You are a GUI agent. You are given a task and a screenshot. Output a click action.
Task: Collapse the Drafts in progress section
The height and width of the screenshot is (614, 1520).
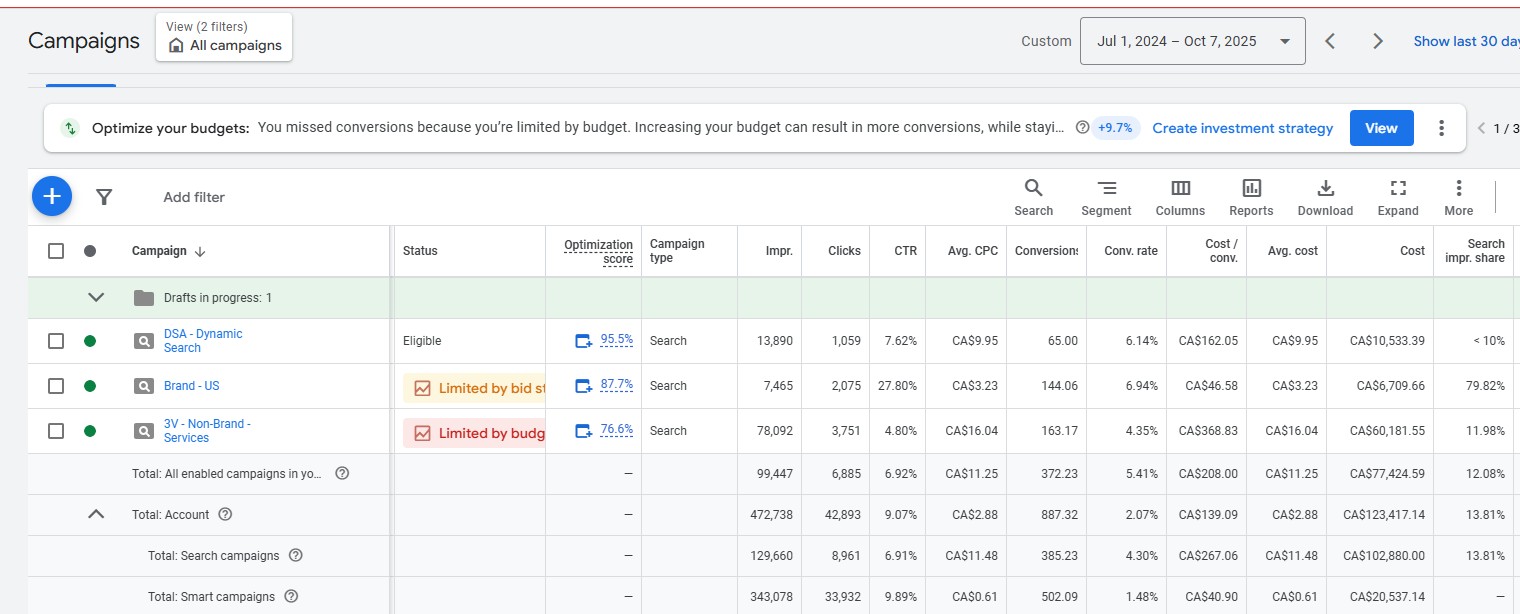(x=96, y=296)
